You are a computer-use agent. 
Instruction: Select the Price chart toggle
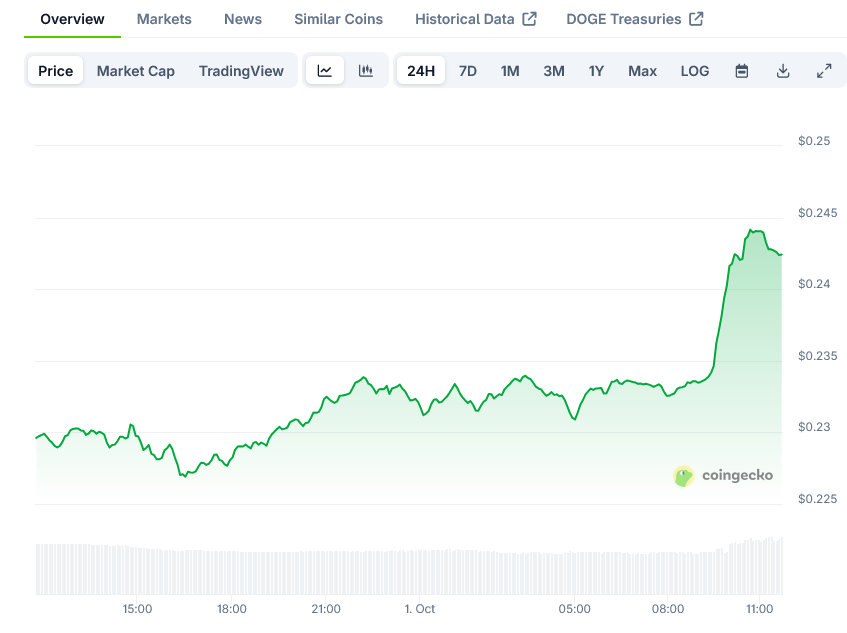point(56,71)
